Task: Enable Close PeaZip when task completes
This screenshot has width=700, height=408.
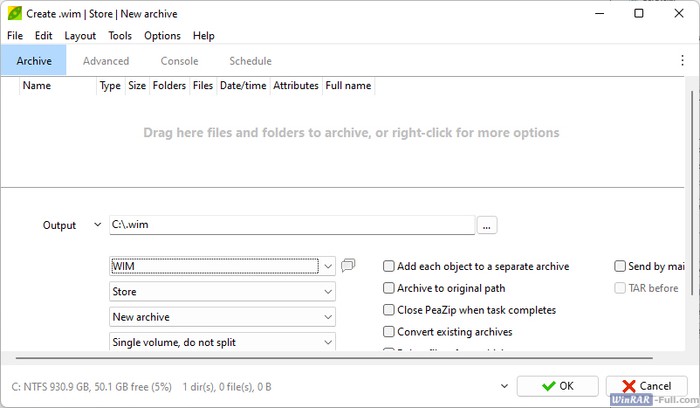Action: pyautogui.click(x=390, y=310)
